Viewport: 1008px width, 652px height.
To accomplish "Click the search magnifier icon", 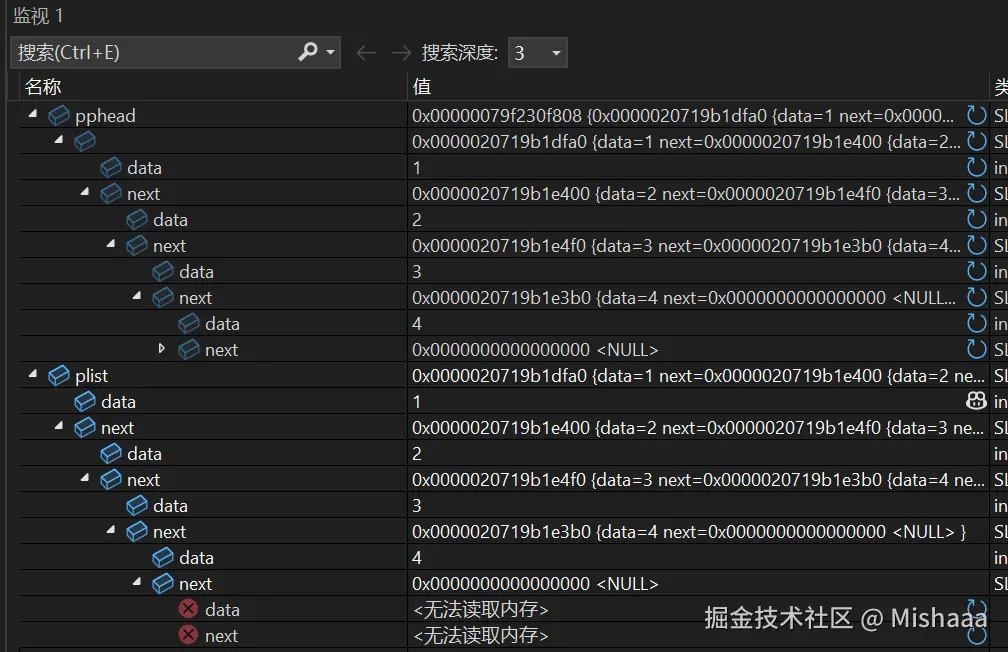I will point(308,52).
